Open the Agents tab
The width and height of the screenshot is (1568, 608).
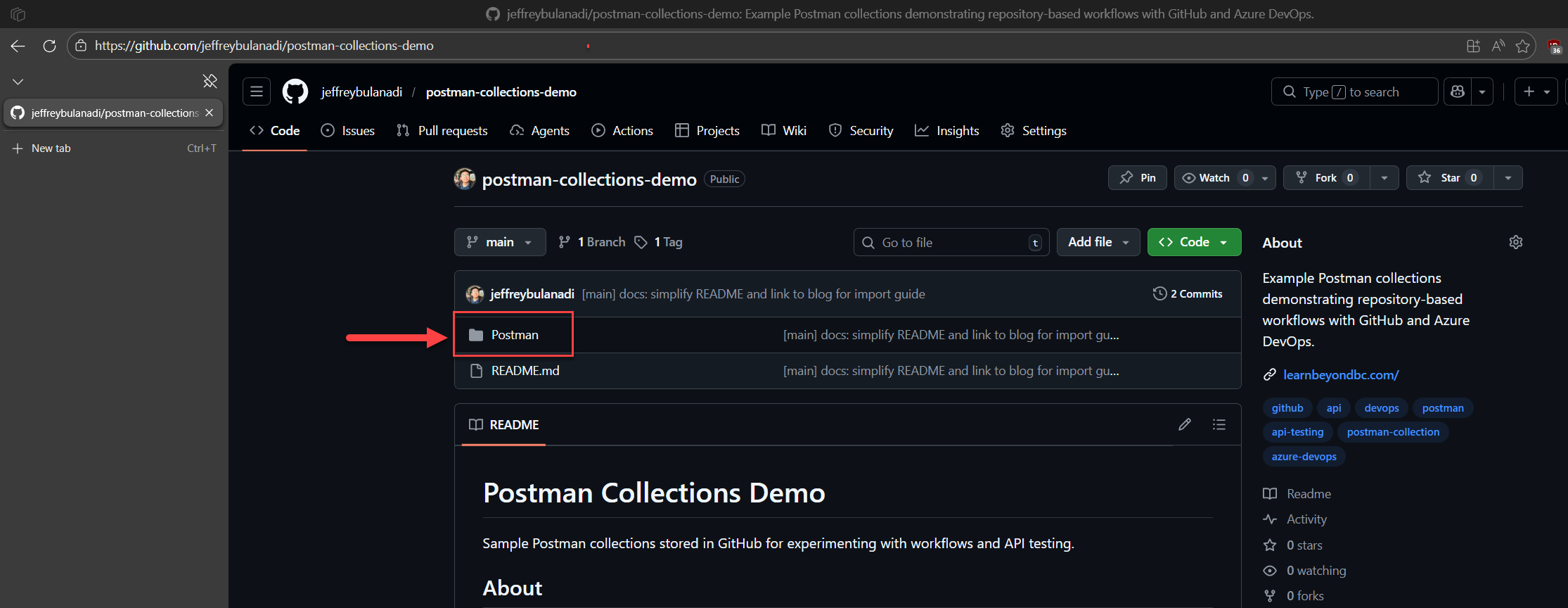(539, 131)
